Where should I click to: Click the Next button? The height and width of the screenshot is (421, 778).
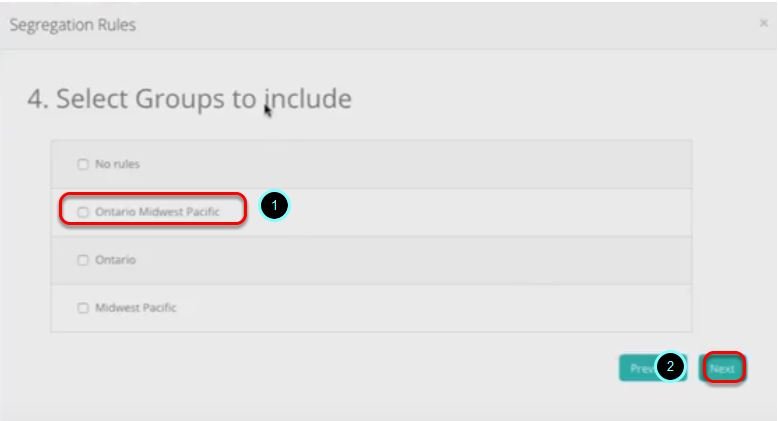click(x=722, y=368)
